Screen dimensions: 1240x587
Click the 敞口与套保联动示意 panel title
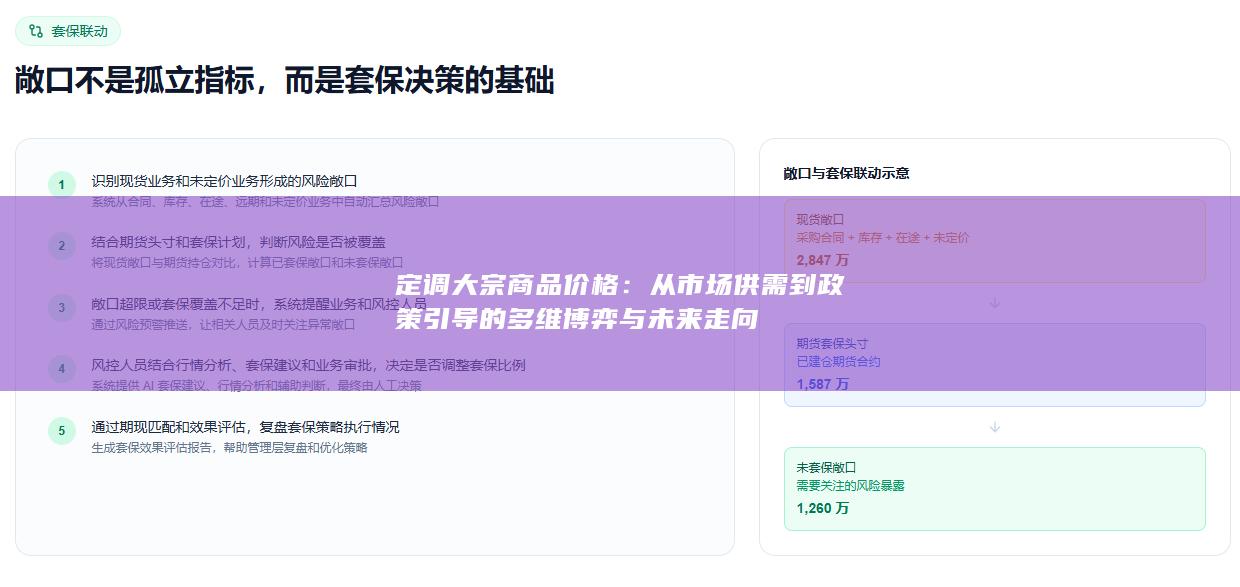pyautogui.click(x=846, y=173)
